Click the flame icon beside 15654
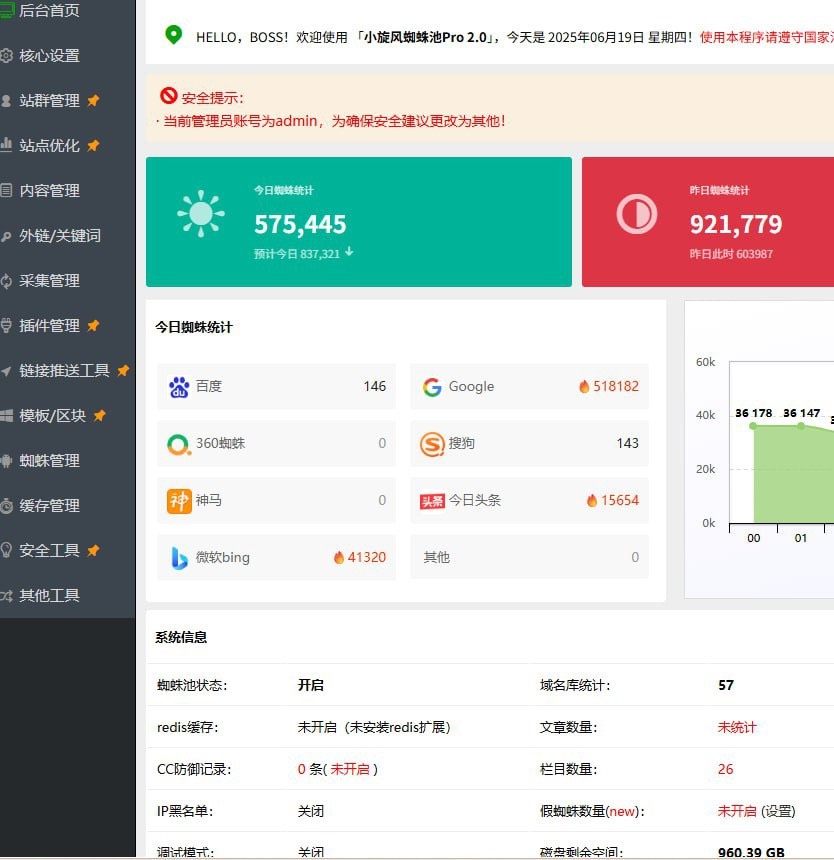This screenshot has width=834, height=860. pyautogui.click(x=592, y=501)
